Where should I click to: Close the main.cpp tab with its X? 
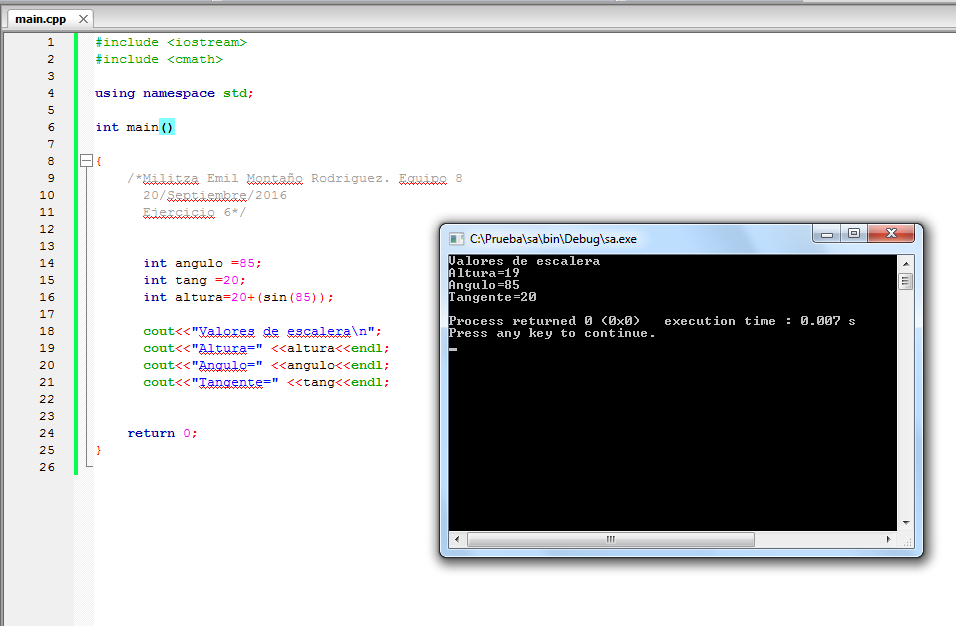coord(83,17)
